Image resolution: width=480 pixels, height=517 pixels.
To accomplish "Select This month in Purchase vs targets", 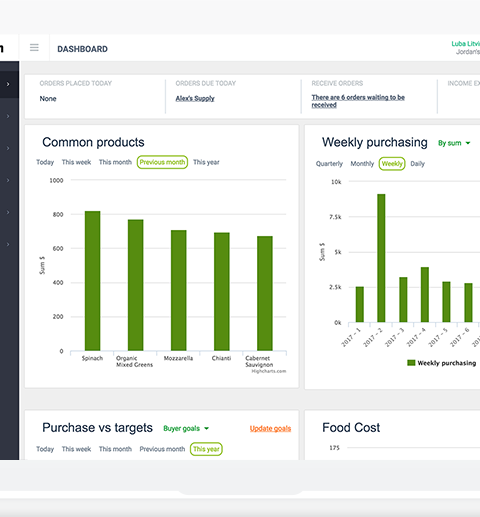I will (x=115, y=449).
